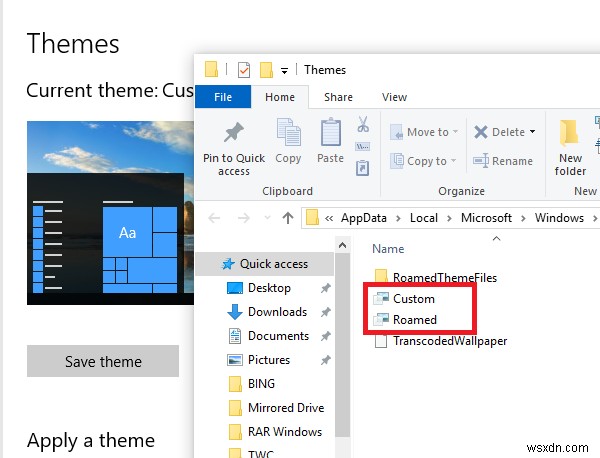Switch to the Home ribbon tab

coord(280,97)
